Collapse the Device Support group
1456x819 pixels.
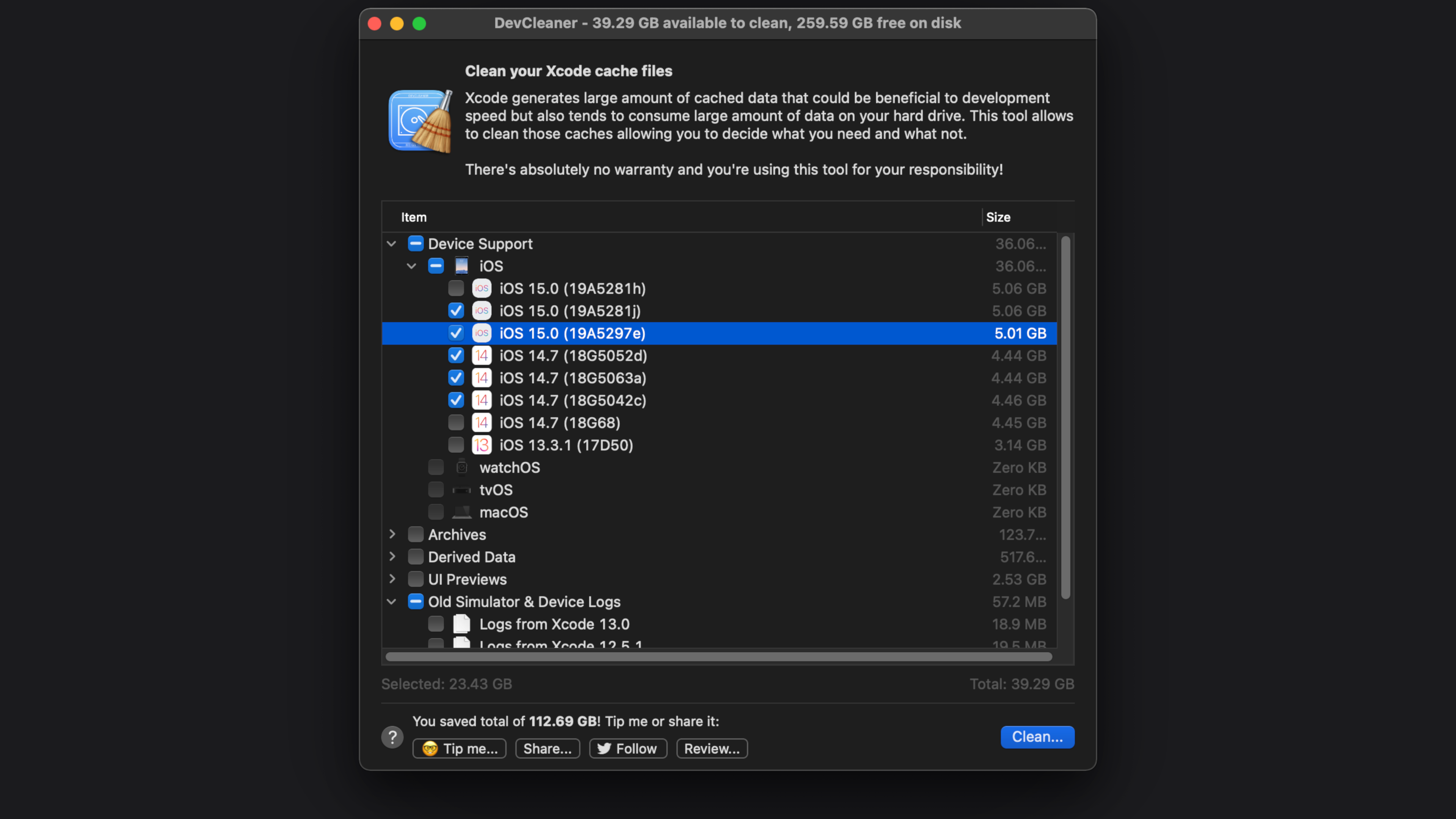pyautogui.click(x=391, y=243)
